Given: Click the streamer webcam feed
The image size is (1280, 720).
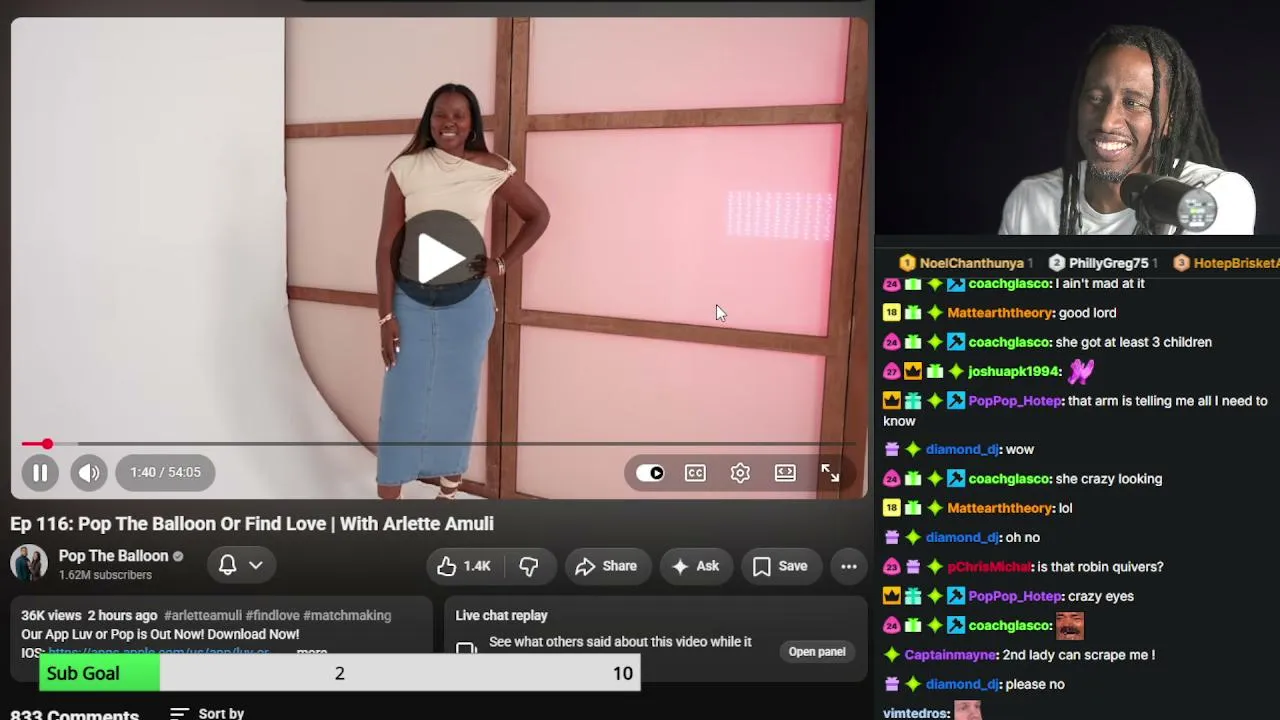Looking at the screenshot, I should click(1078, 118).
